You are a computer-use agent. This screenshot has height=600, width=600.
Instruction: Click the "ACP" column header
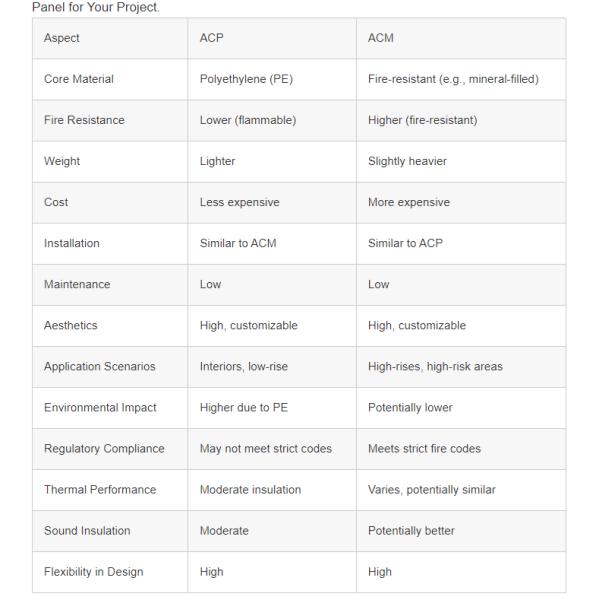click(x=212, y=38)
